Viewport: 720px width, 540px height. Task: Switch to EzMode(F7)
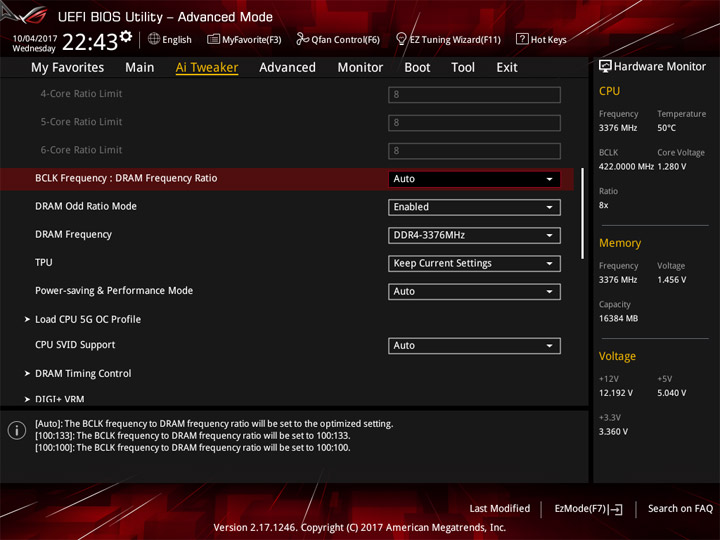pyautogui.click(x=588, y=509)
